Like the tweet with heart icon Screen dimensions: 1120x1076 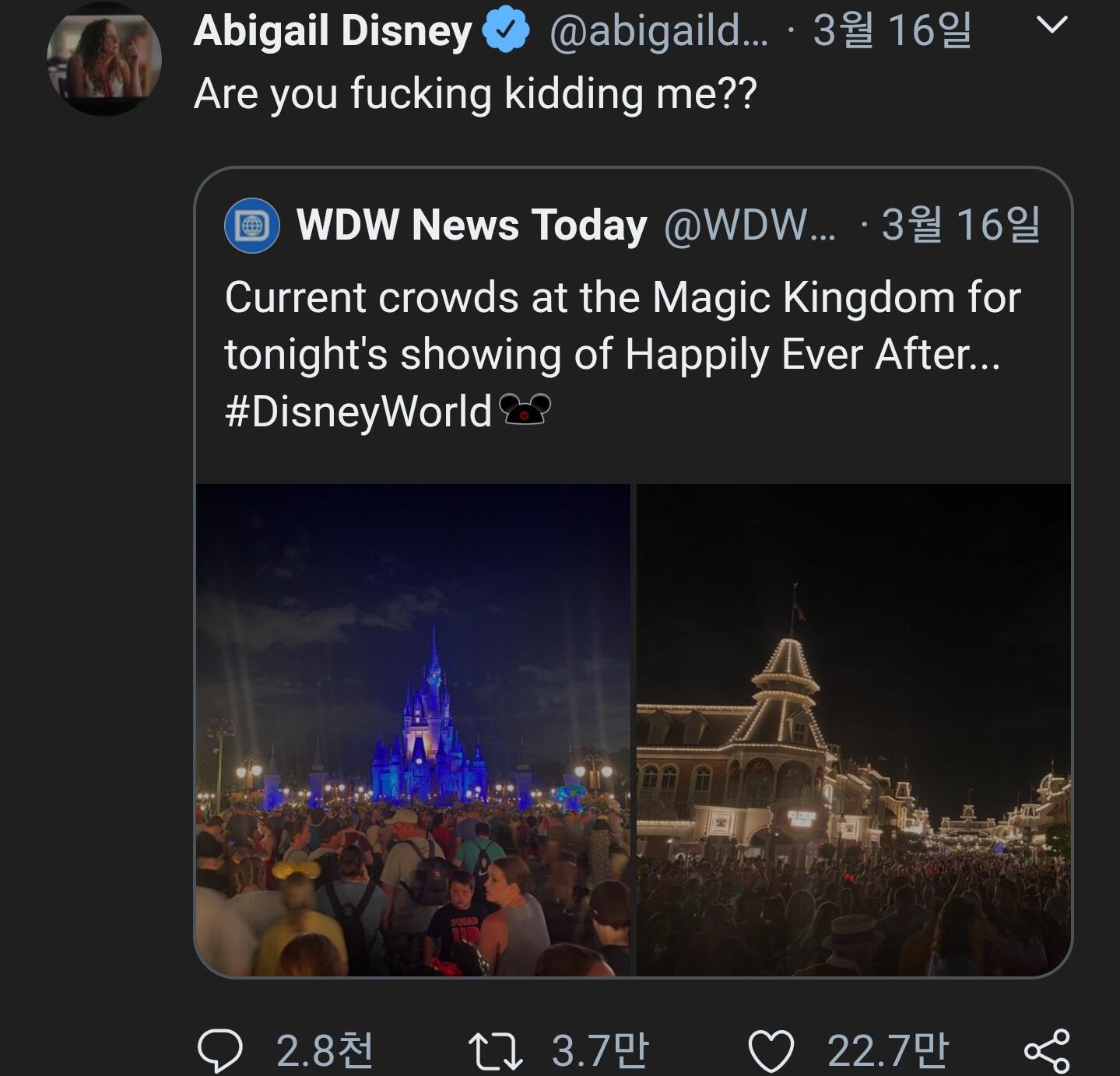(771, 1050)
